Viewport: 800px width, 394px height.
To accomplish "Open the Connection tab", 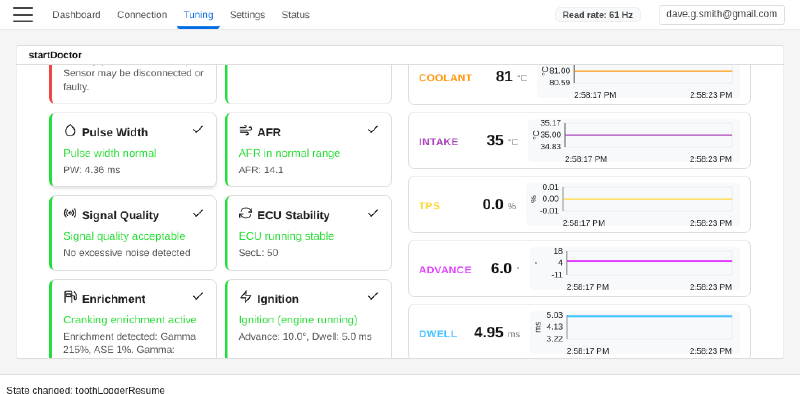I will [x=142, y=15].
